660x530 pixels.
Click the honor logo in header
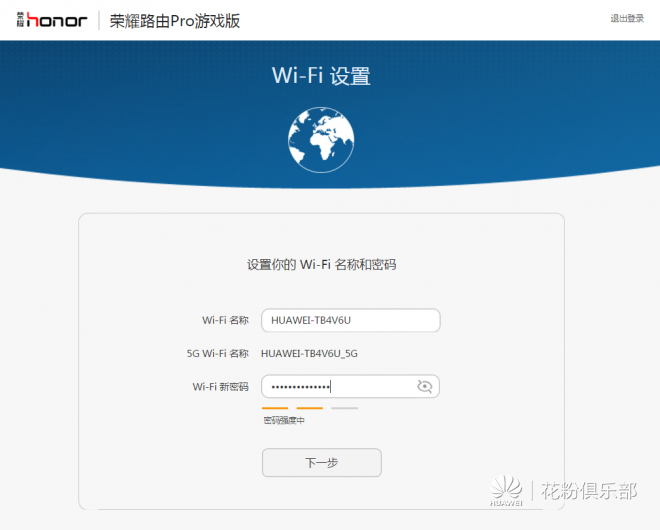[52, 20]
